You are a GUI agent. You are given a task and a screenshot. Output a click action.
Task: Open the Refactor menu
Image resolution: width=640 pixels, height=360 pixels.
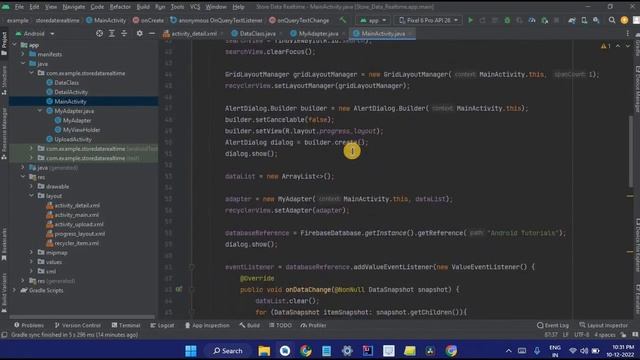pos(120,7)
